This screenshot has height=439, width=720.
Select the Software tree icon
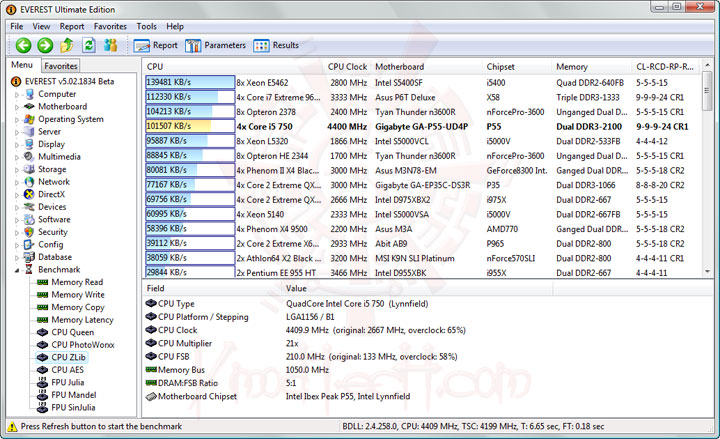click(29, 220)
